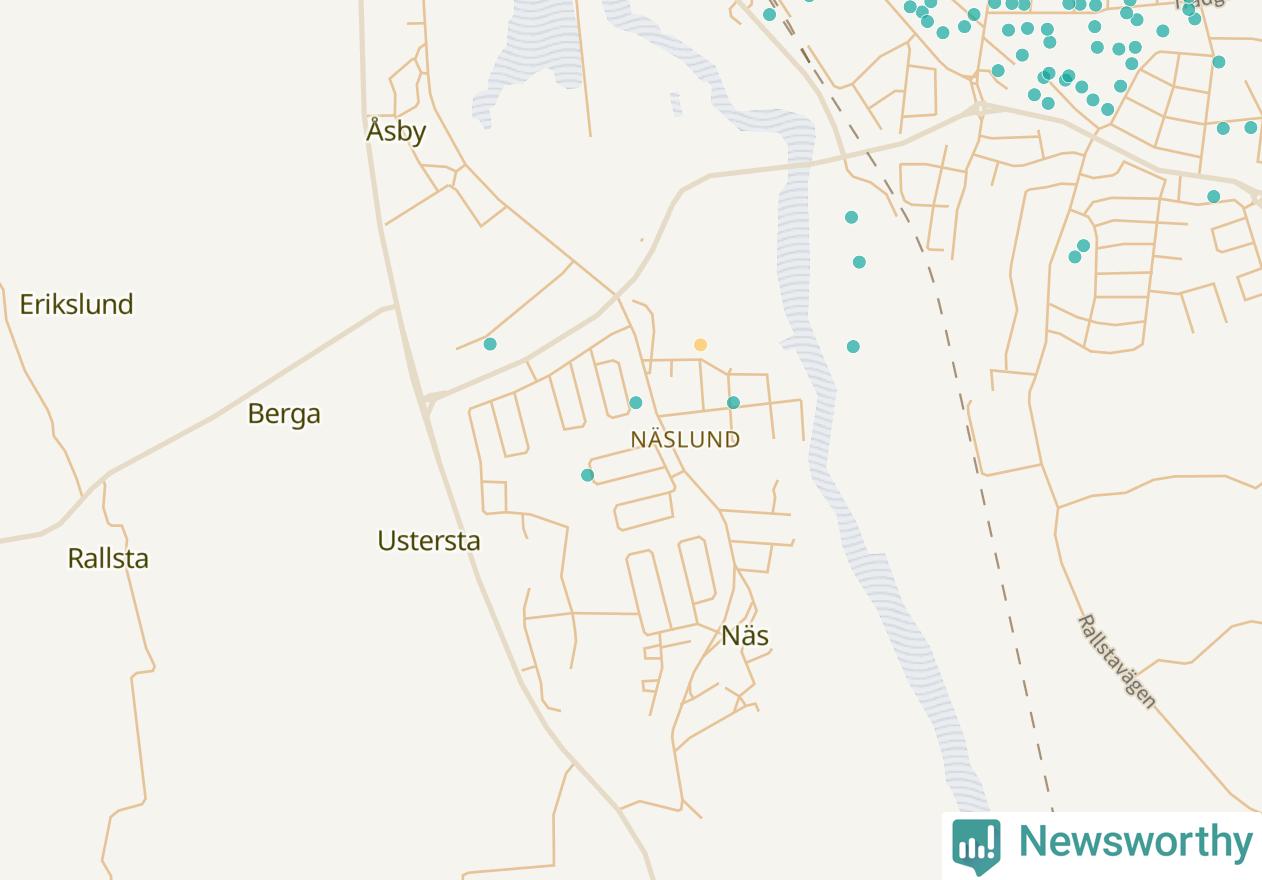Select teal marker right above NÄSLUND label
1262x880 pixels.
[733, 403]
